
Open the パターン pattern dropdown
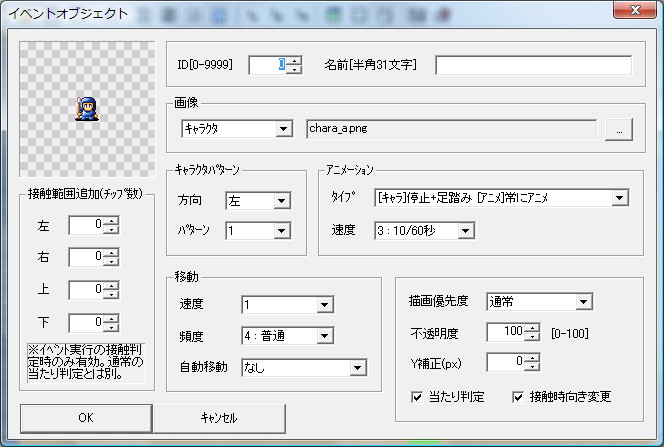(x=258, y=231)
